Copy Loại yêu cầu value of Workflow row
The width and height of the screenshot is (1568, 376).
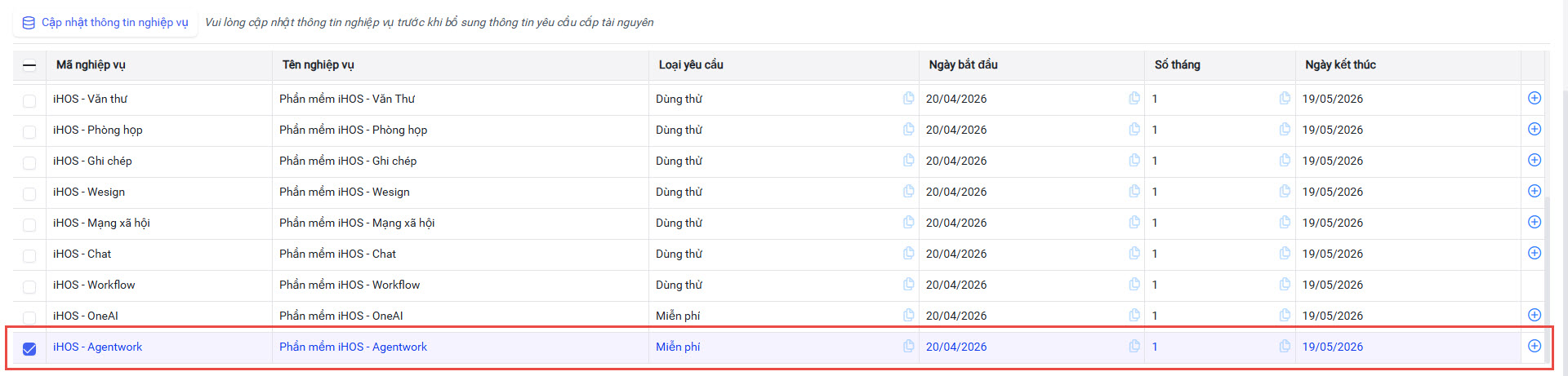pyautogui.click(x=908, y=284)
